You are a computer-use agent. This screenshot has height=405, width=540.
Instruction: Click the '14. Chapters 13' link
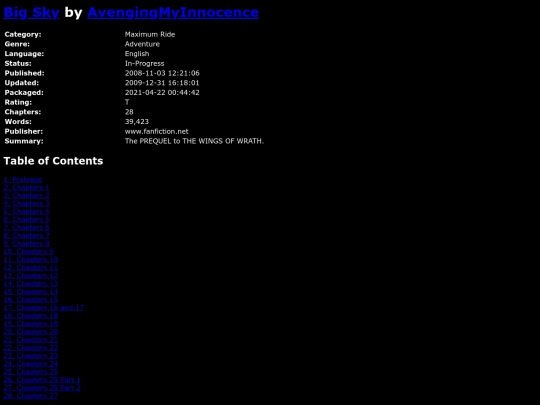click(x=31, y=283)
